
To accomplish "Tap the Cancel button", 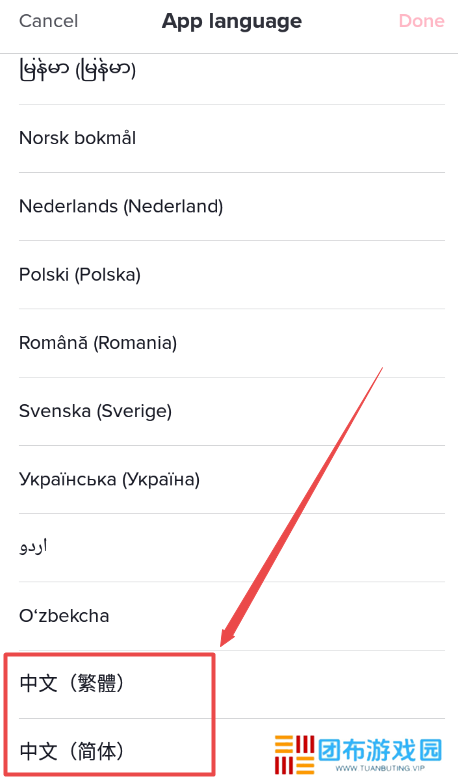I will coord(48,21).
